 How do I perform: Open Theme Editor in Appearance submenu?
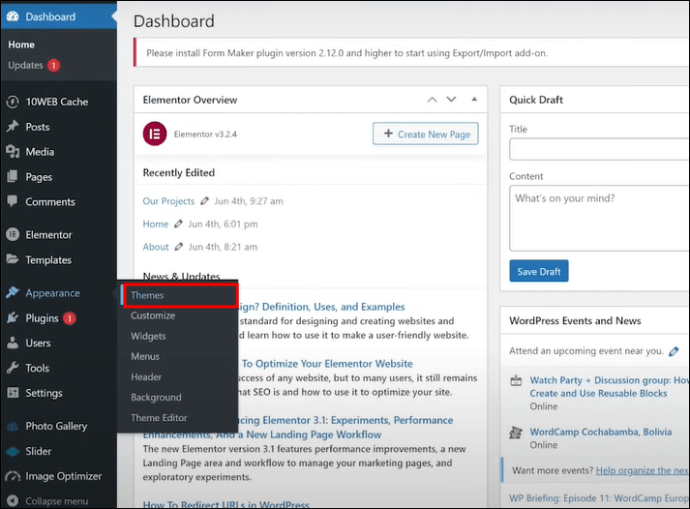[x=159, y=418]
